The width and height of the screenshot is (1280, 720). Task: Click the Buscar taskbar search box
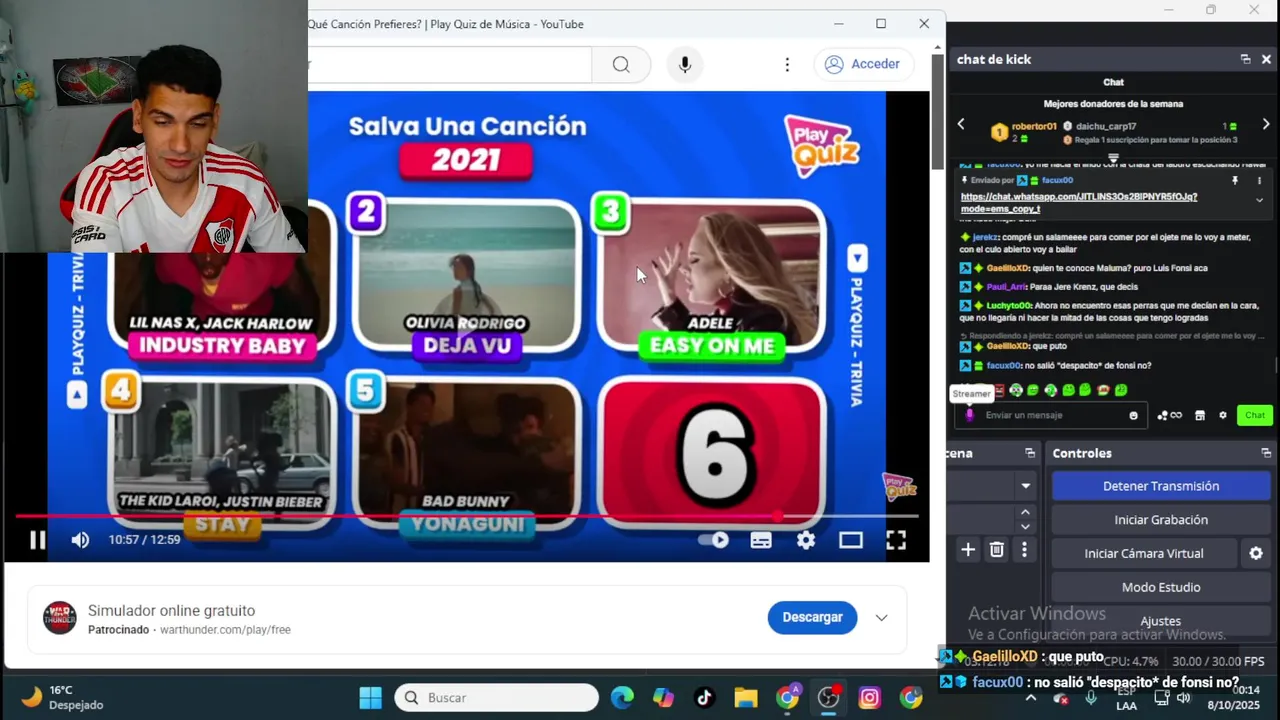tap(497, 698)
